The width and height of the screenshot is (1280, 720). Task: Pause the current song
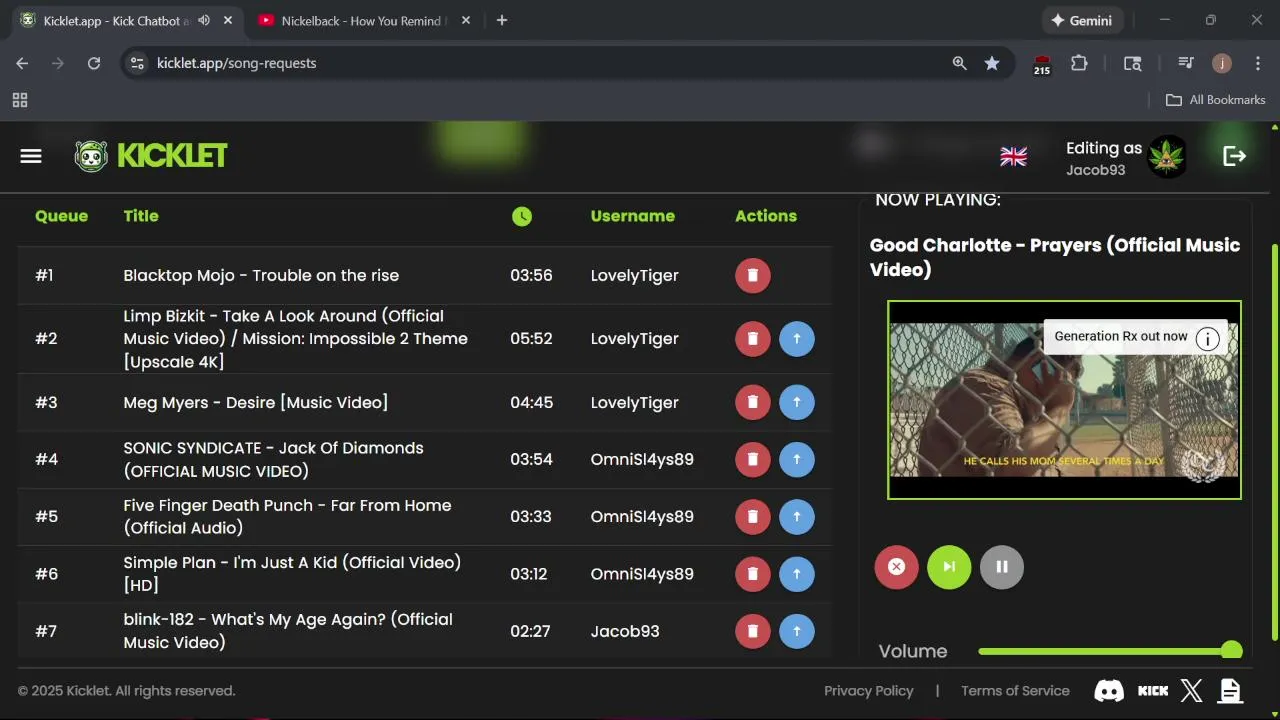click(1002, 567)
